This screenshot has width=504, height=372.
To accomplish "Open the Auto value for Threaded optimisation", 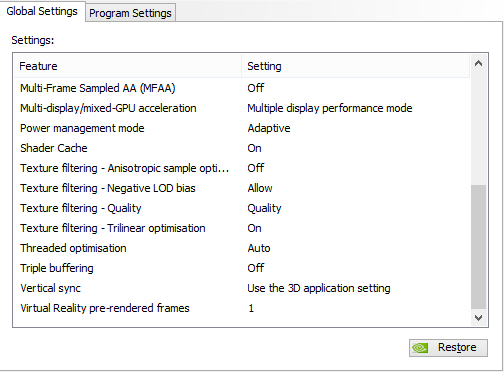I will click(x=259, y=248).
